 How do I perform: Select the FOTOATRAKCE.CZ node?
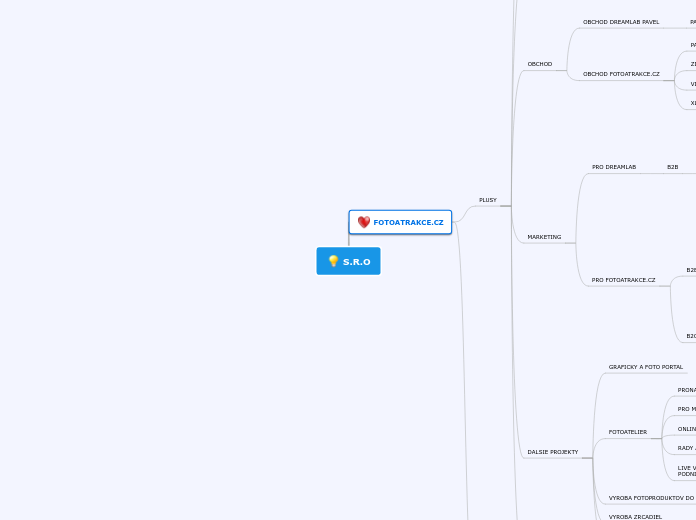tap(400, 222)
